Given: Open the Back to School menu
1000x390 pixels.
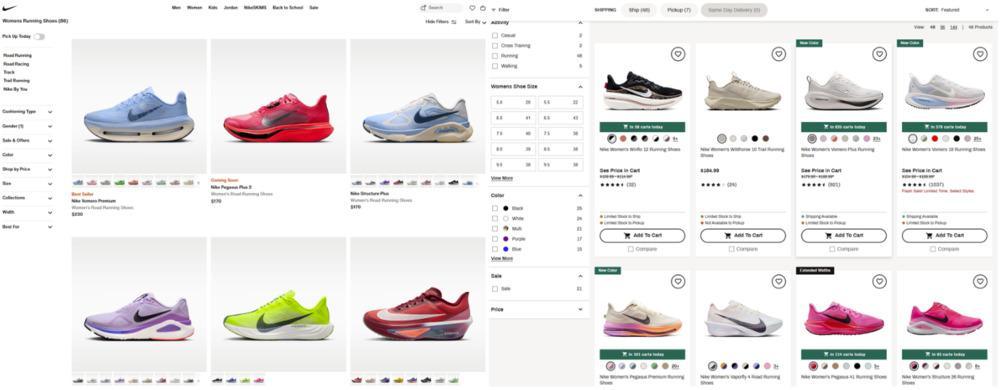Looking at the screenshot, I should 288,8.
